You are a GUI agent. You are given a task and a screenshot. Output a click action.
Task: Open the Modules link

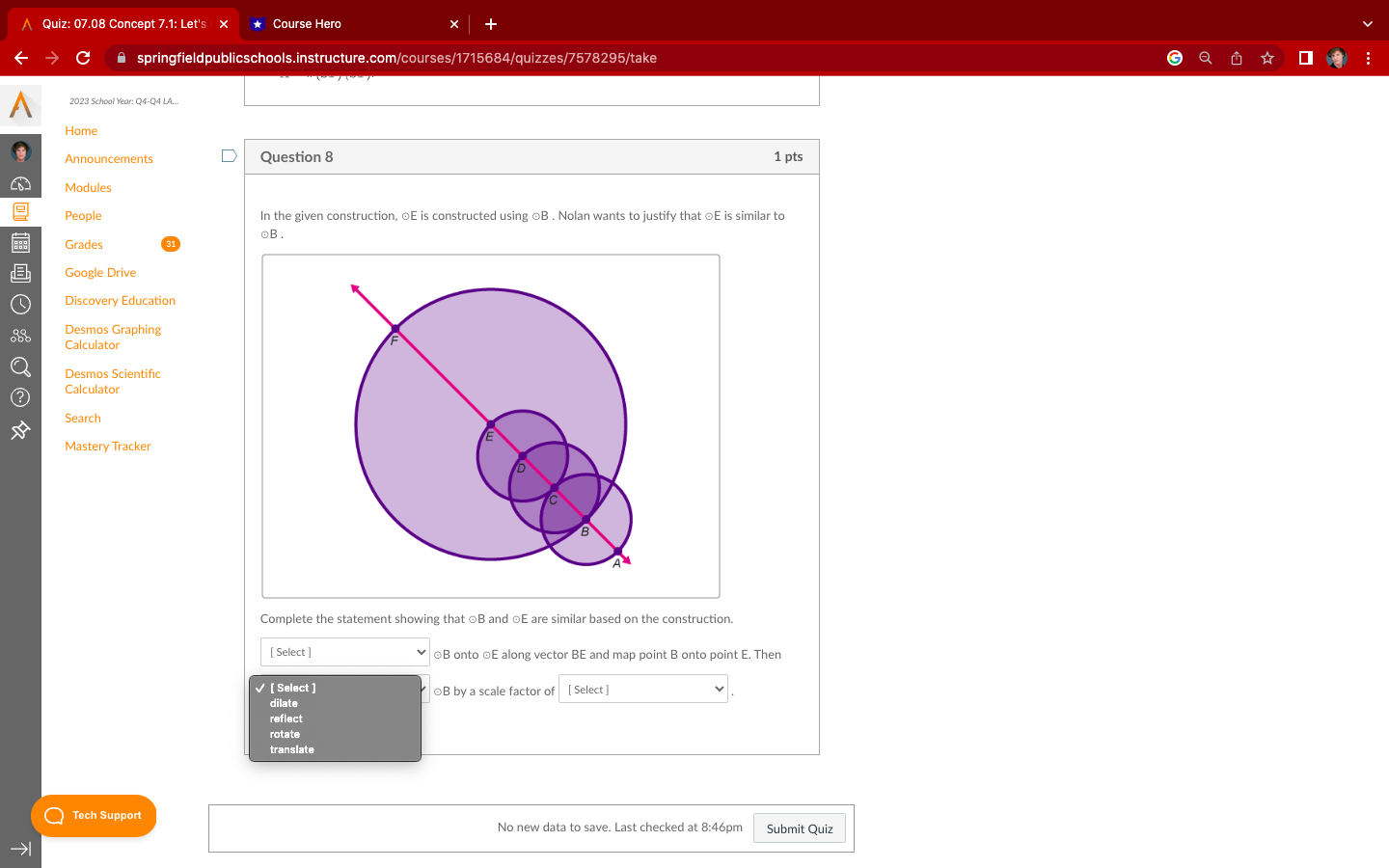point(88,188)
